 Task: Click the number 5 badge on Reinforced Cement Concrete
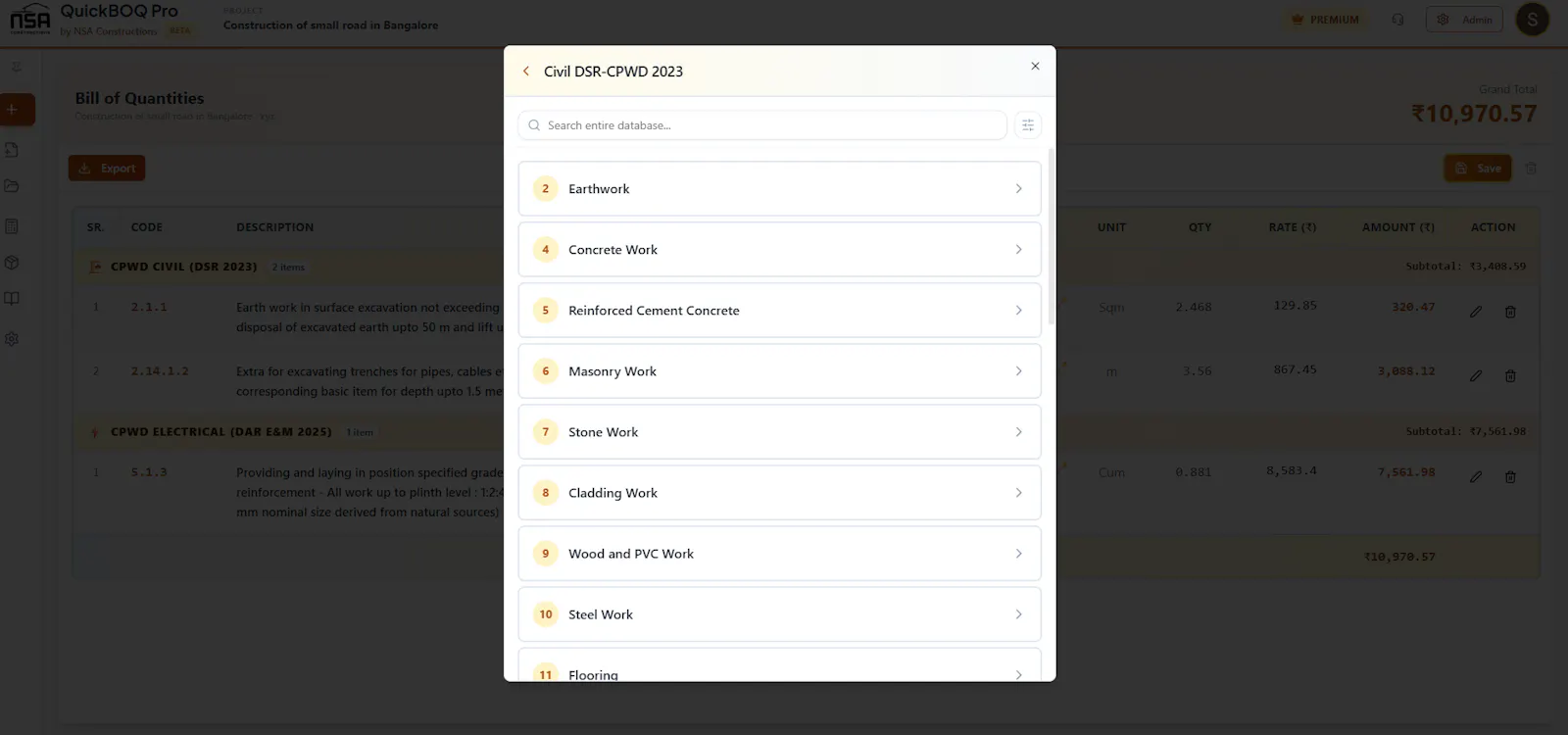[x=546, y=310]
